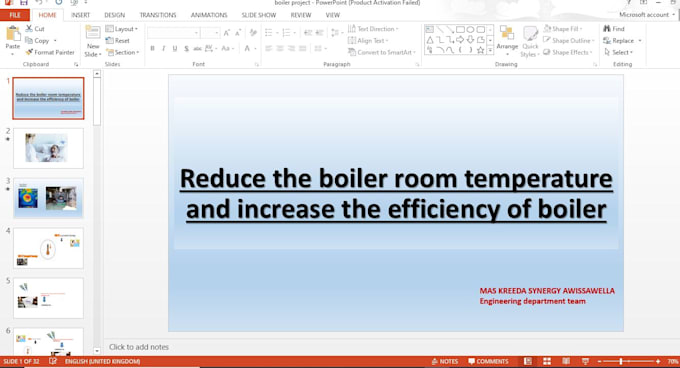
Task: Open Shape Outline dropdown
Action: 569,40
